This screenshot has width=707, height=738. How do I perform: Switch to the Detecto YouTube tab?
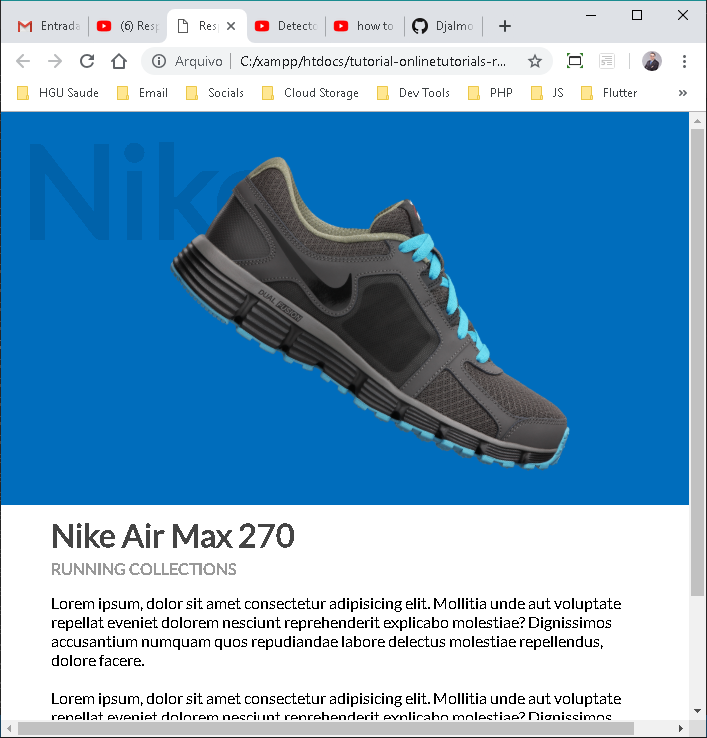(x=286, y=26)
